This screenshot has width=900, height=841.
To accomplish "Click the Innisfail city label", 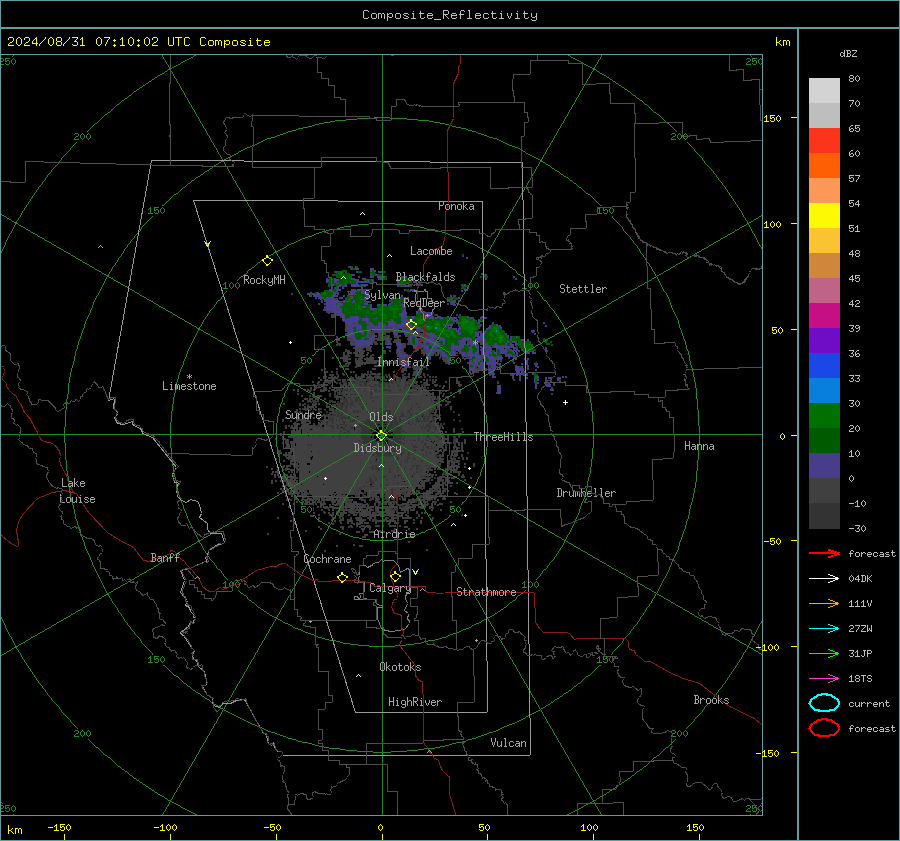I will [404, 362].
